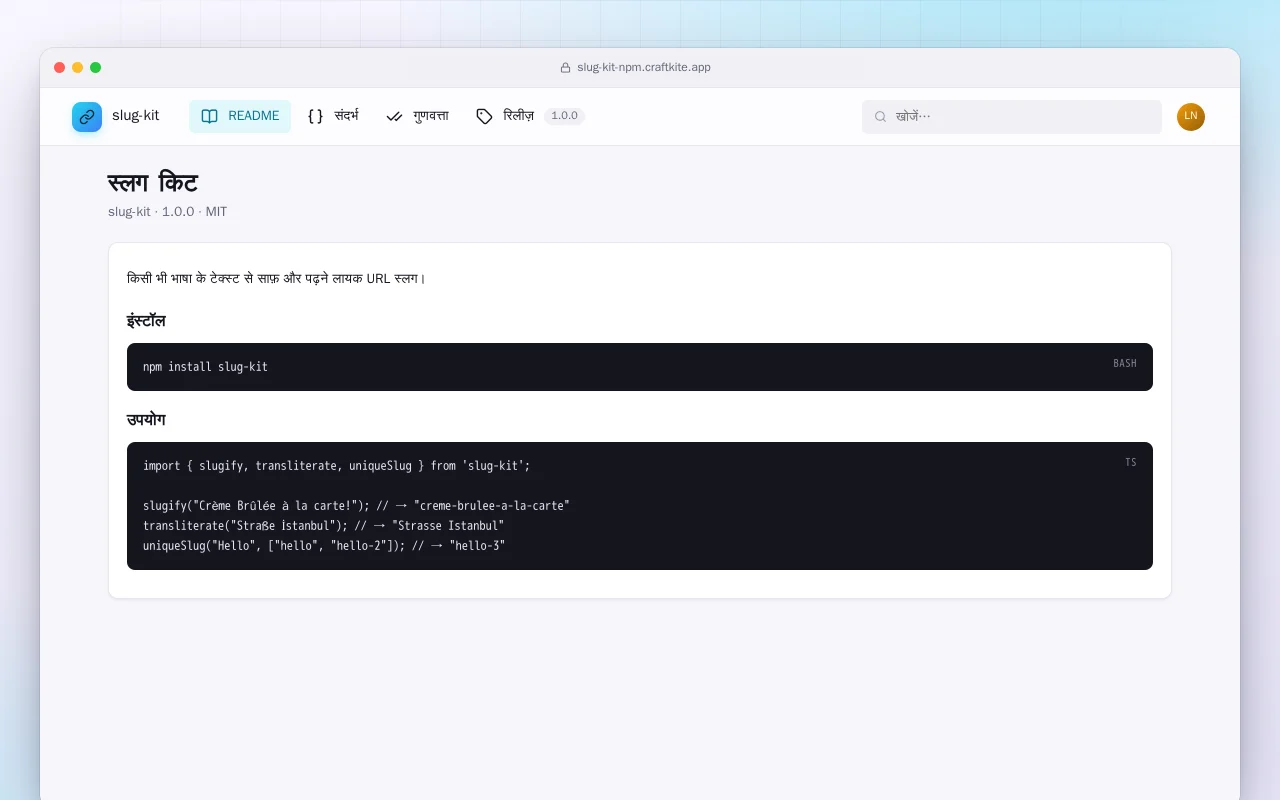1280x800 pixels.
Task: Click the उपयोग section heading
Action: (x=146, y=420)
